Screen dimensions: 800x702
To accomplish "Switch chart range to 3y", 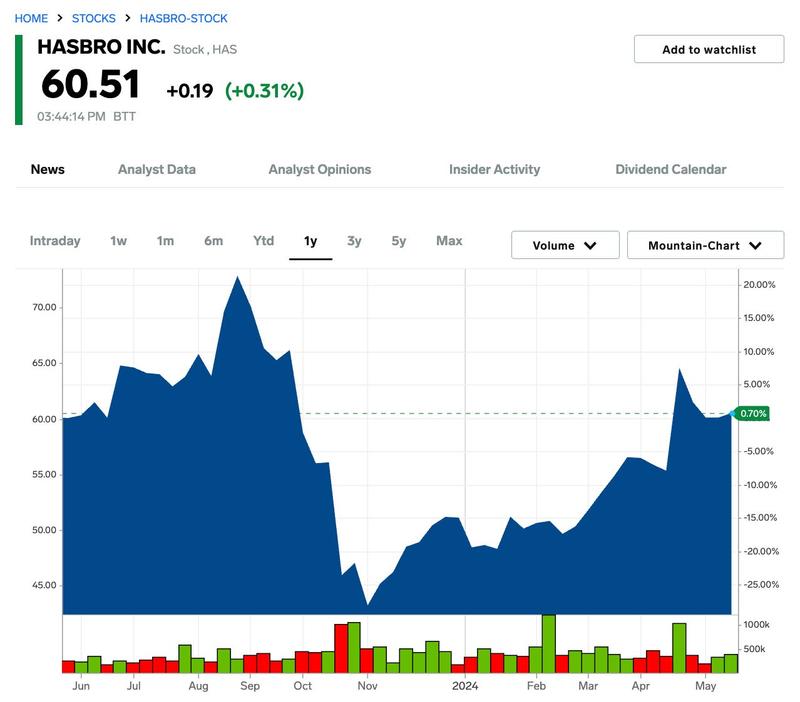I will click(x=354, y=241).
